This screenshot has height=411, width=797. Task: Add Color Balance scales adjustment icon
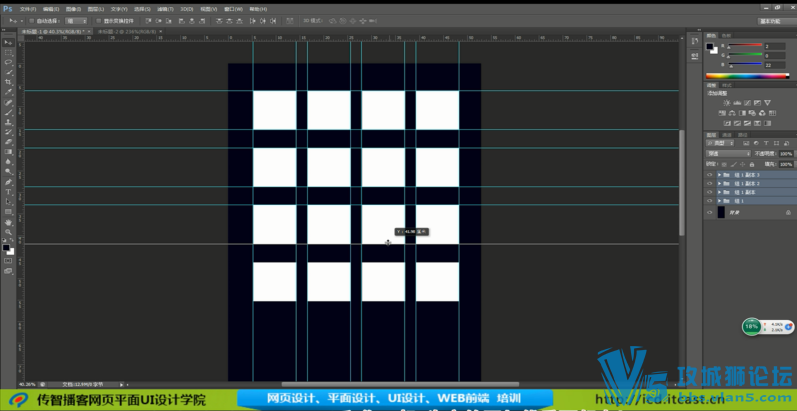tap(732, 113)
